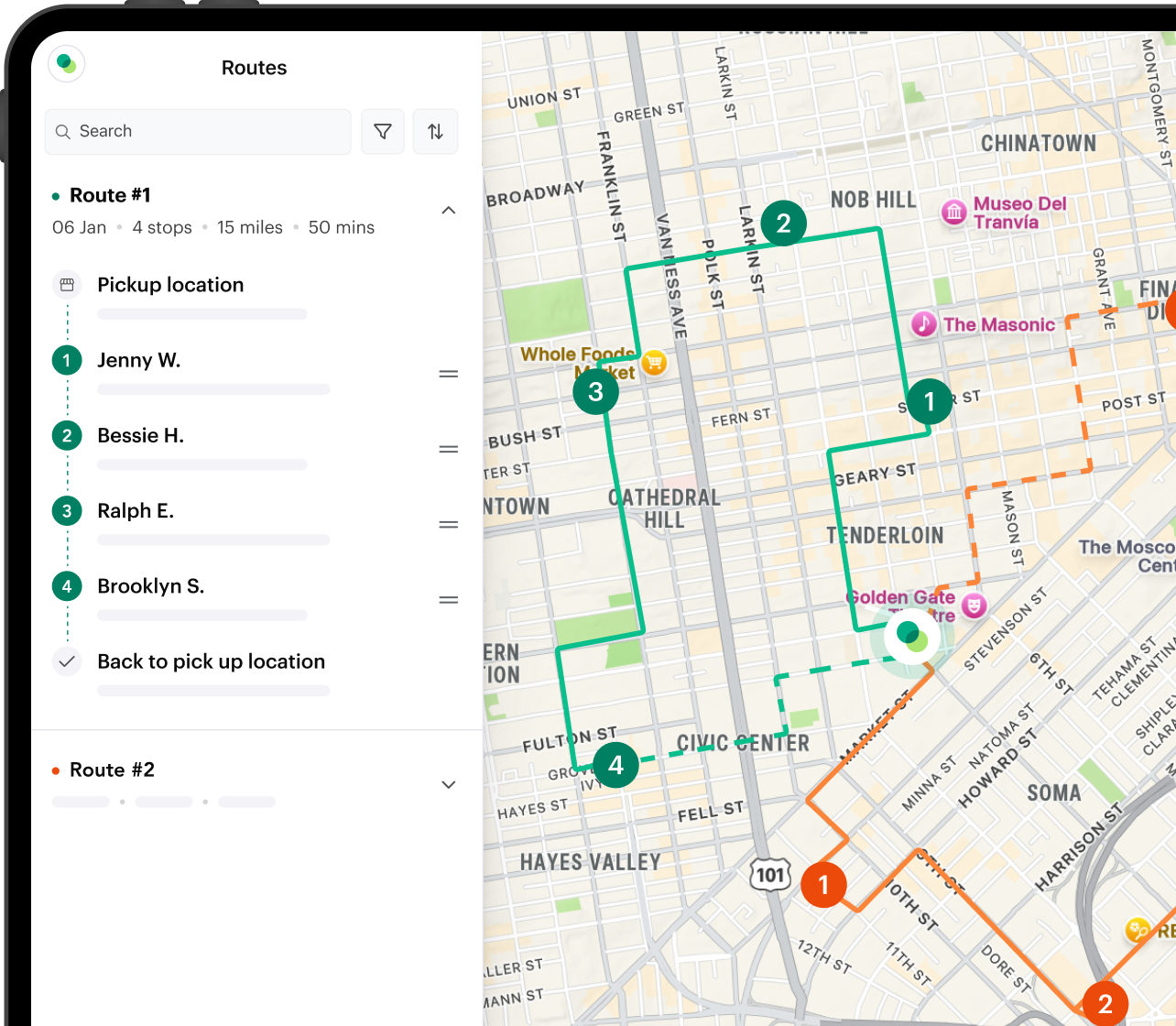Click the Whole Foods Market cart icon

pos(653,364)
